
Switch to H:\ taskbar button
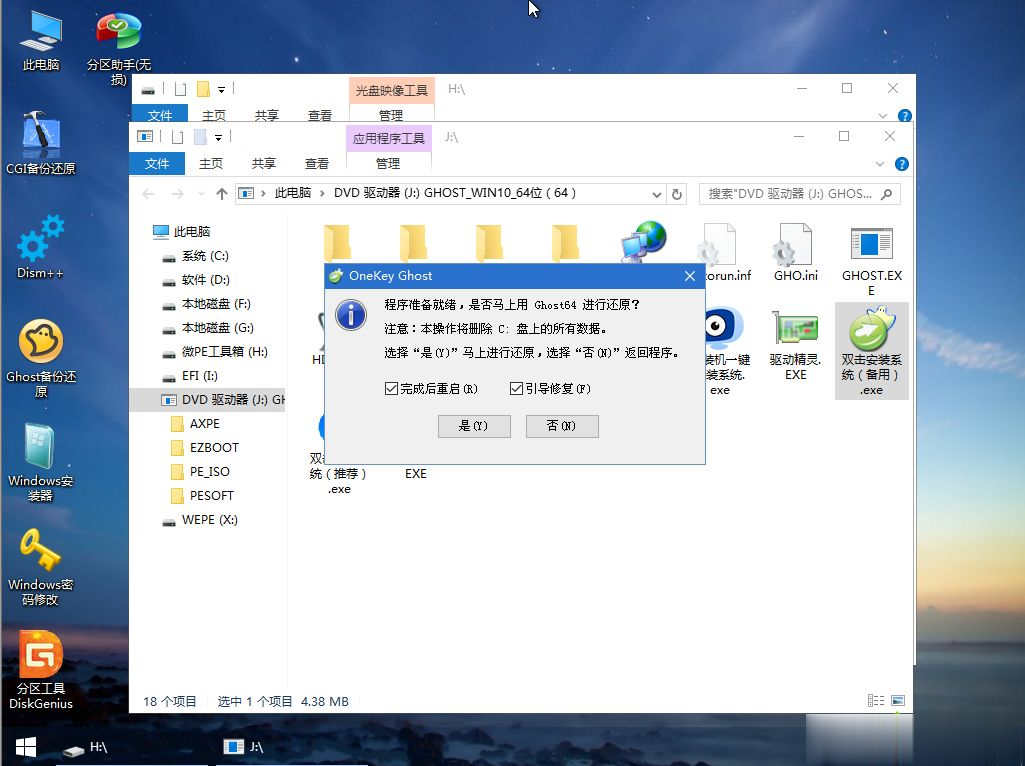[x=131, y=747]
